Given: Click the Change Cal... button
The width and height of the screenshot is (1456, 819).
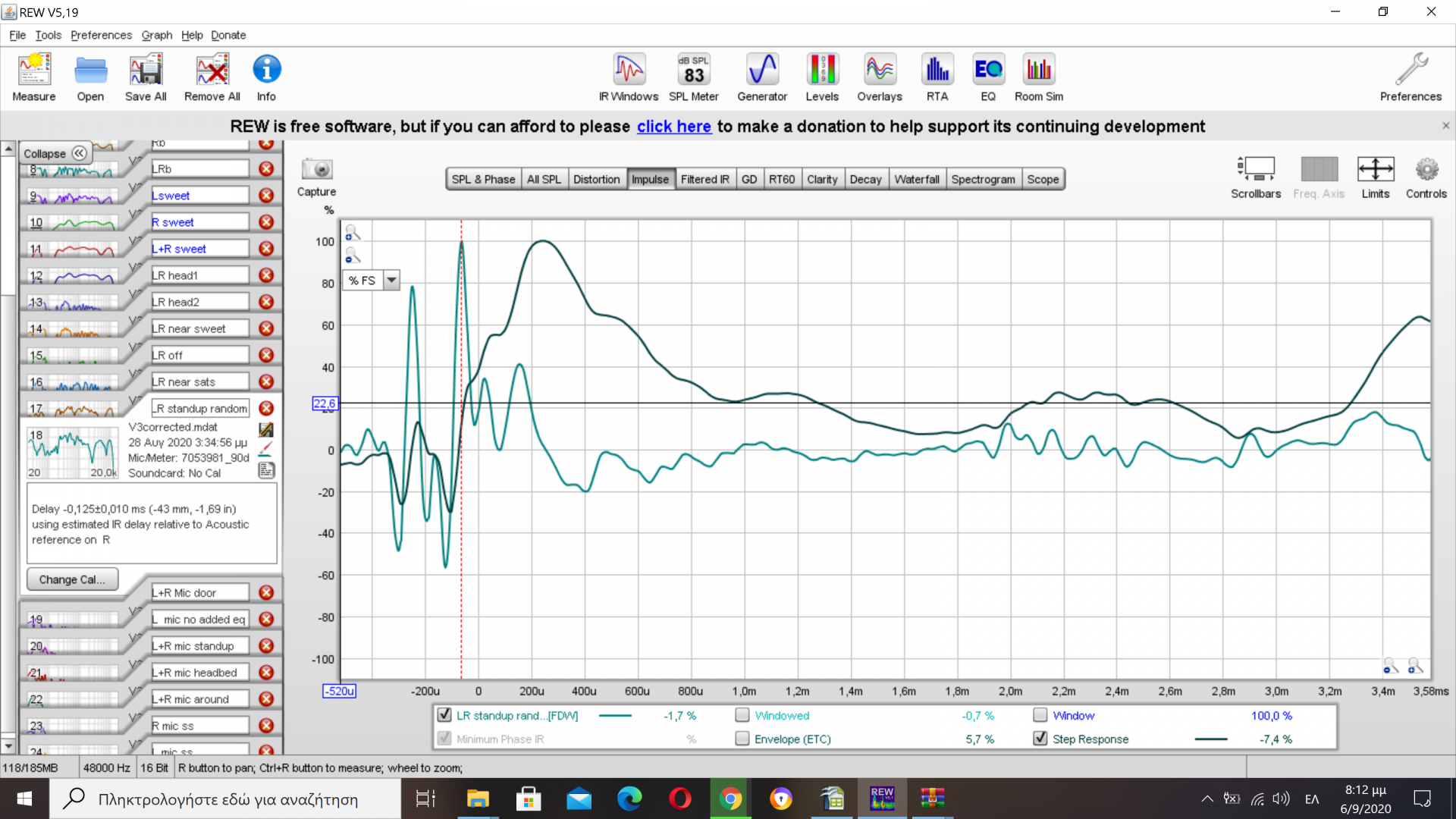Looking at the screenshot, I should [x=72, y=579].
